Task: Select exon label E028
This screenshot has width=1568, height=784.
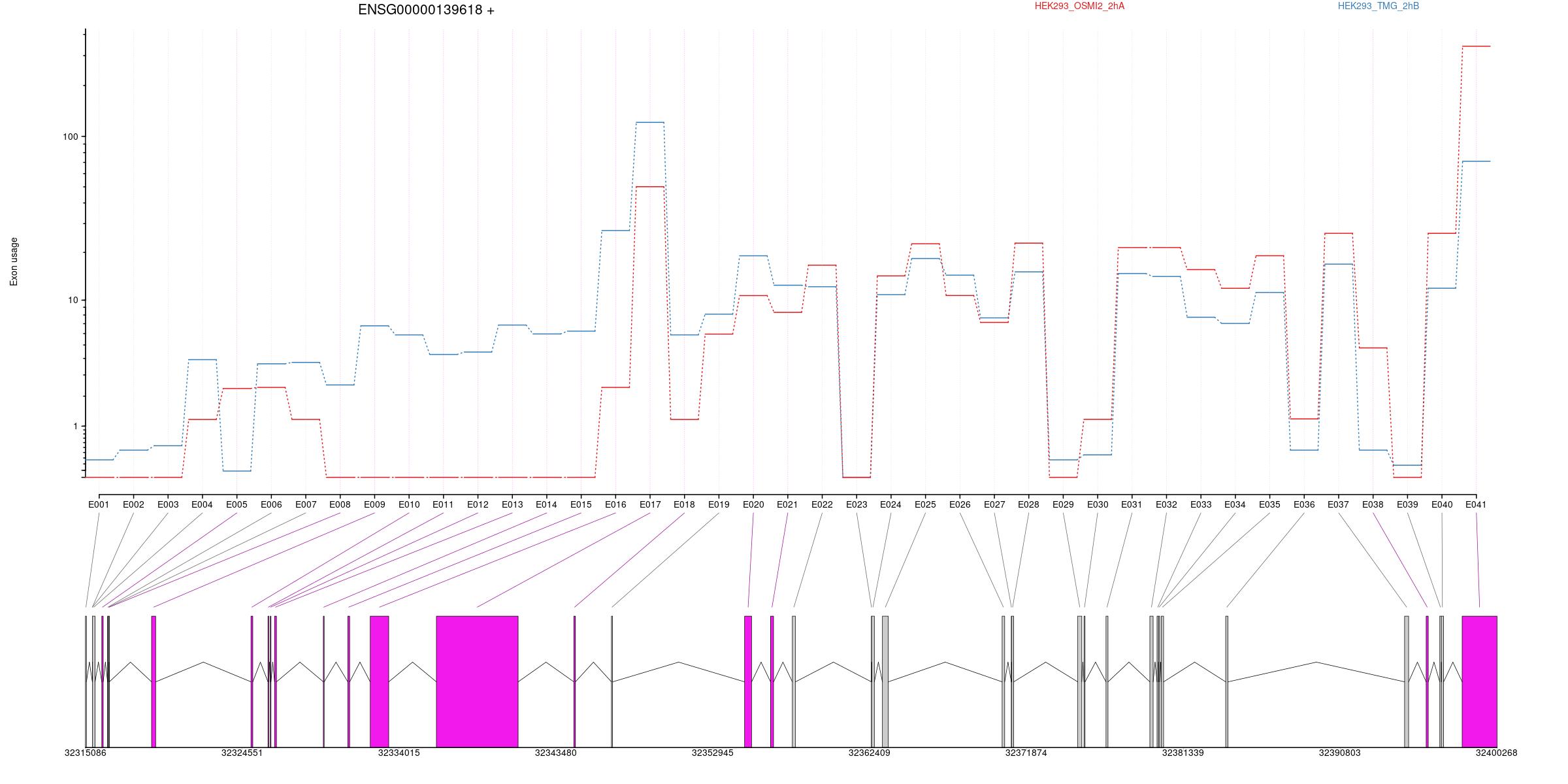Action: 1028,504
